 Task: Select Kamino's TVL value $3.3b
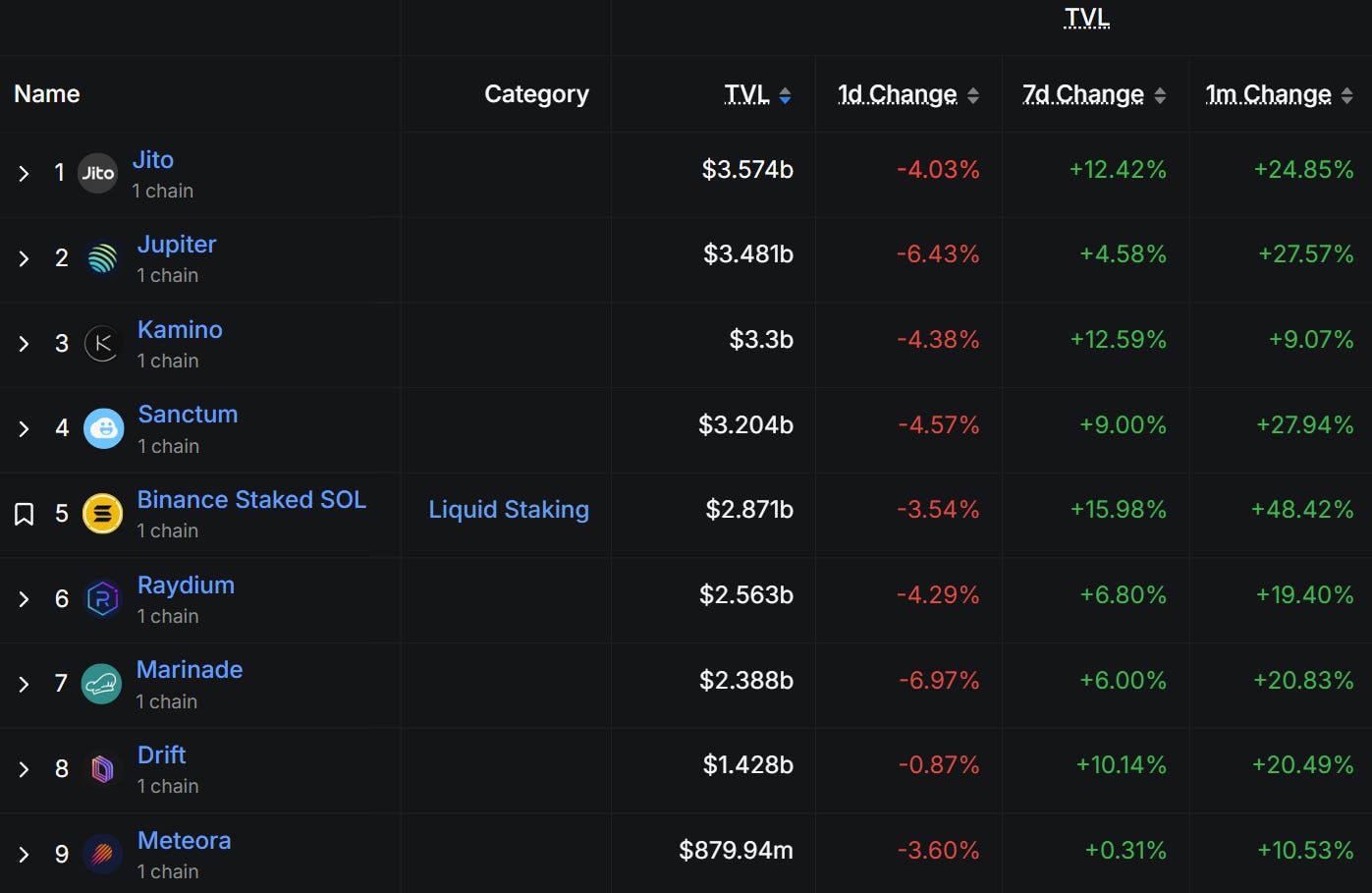761,339
